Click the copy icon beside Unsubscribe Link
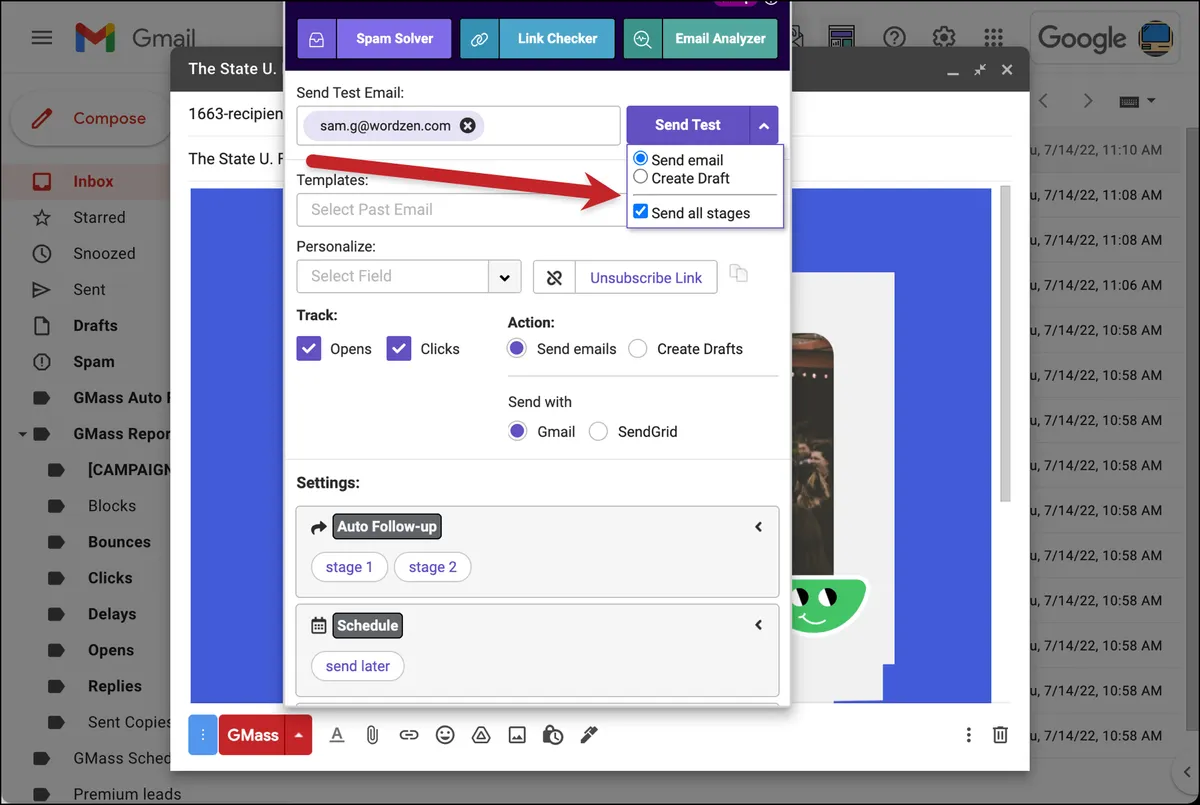 tap(739, 274)
